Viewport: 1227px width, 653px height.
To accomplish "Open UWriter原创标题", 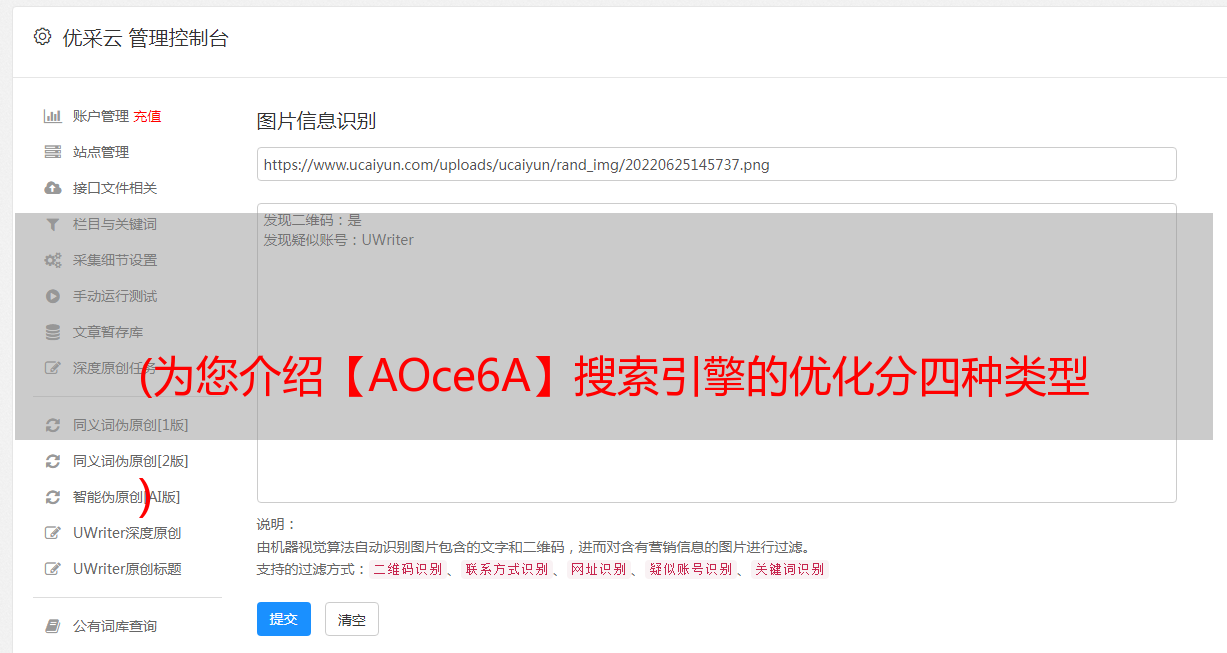I will tap(127, 569).
